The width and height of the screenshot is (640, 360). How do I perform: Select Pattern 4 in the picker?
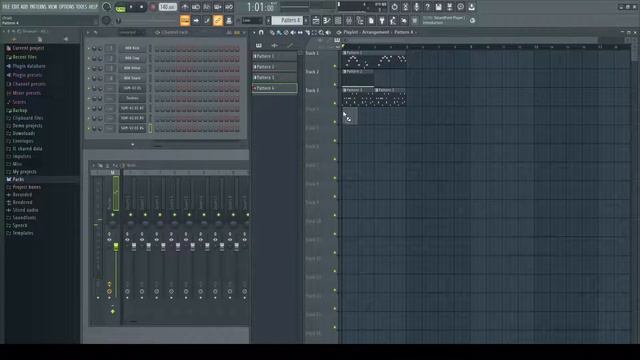tap(275, 88)
